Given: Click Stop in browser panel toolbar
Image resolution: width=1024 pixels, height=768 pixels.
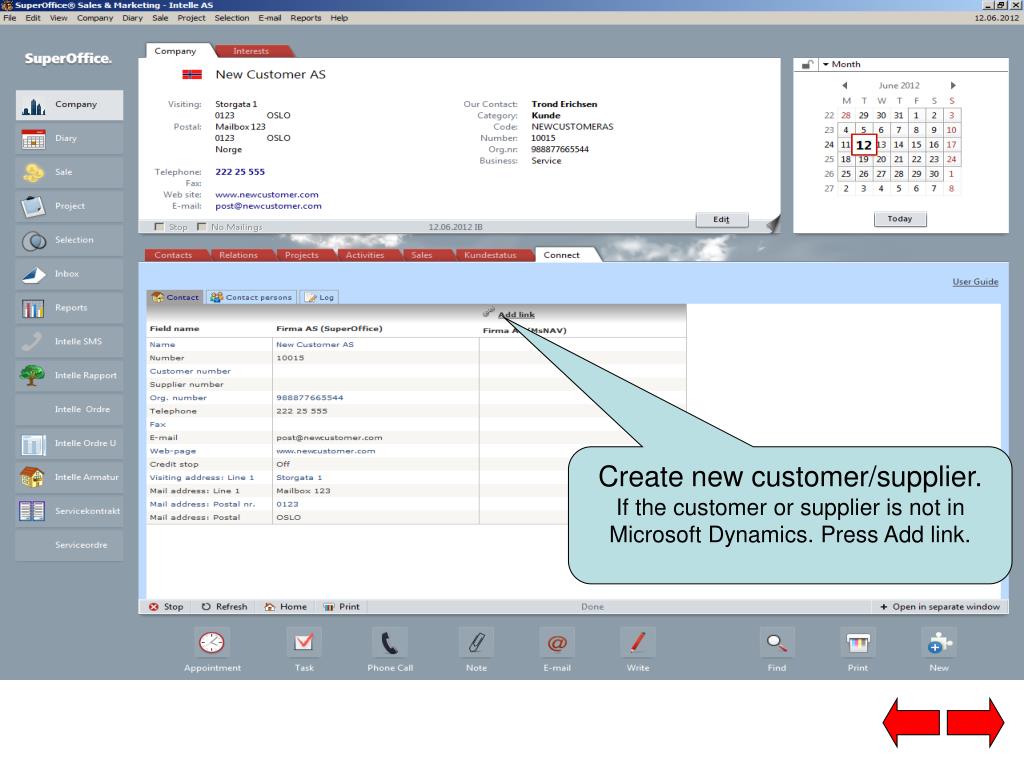Looking at the screenshot, I should pos(166,607).
